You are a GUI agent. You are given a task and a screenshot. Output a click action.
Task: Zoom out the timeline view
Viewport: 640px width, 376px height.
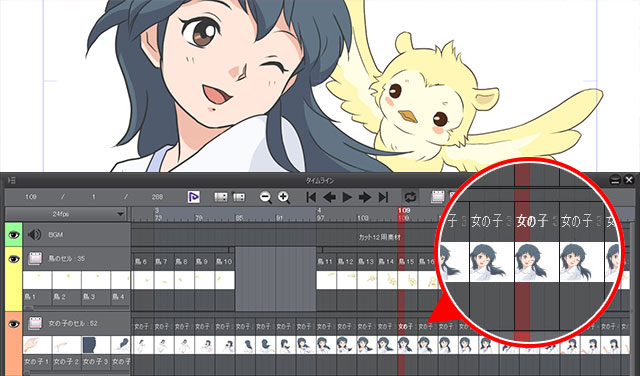click(266, 198)
